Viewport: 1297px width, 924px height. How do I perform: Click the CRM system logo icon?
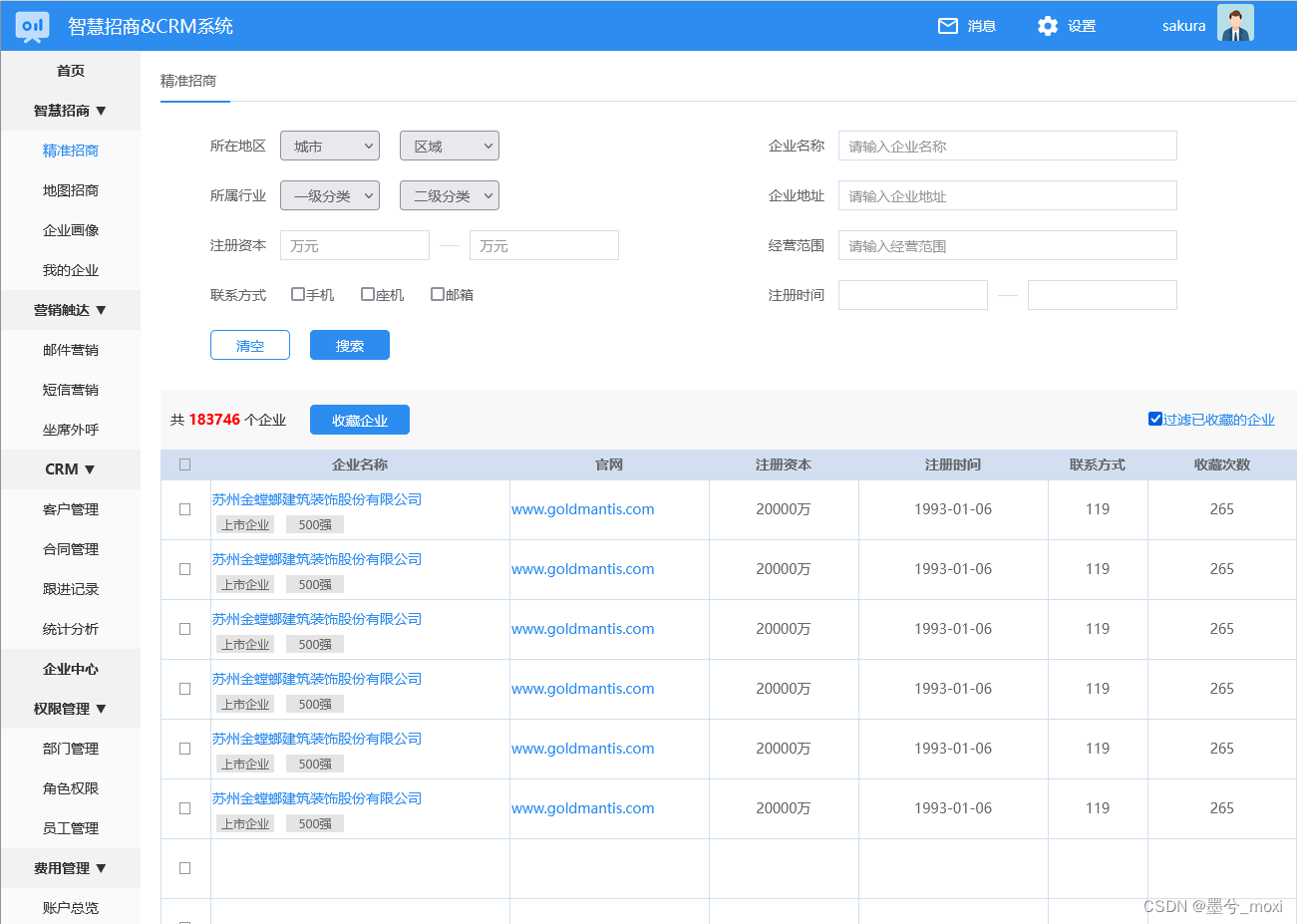pos(33,26)
